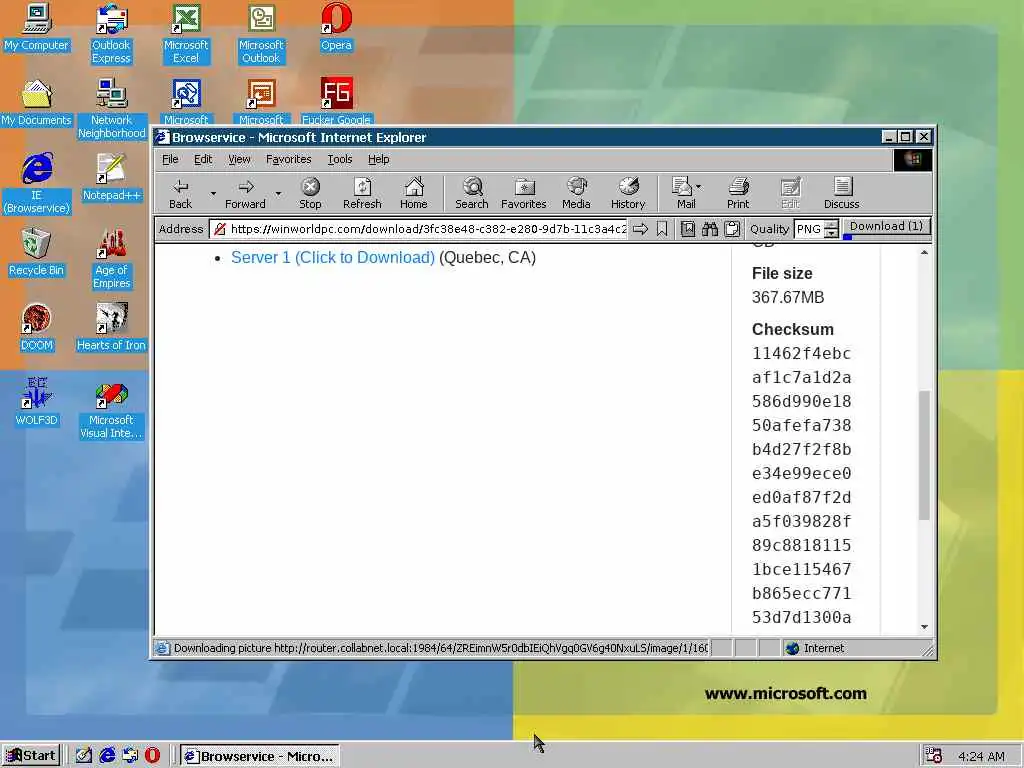Click the address bar URL field
Viewport: 1024px width, 768px height.
(419, 229)
